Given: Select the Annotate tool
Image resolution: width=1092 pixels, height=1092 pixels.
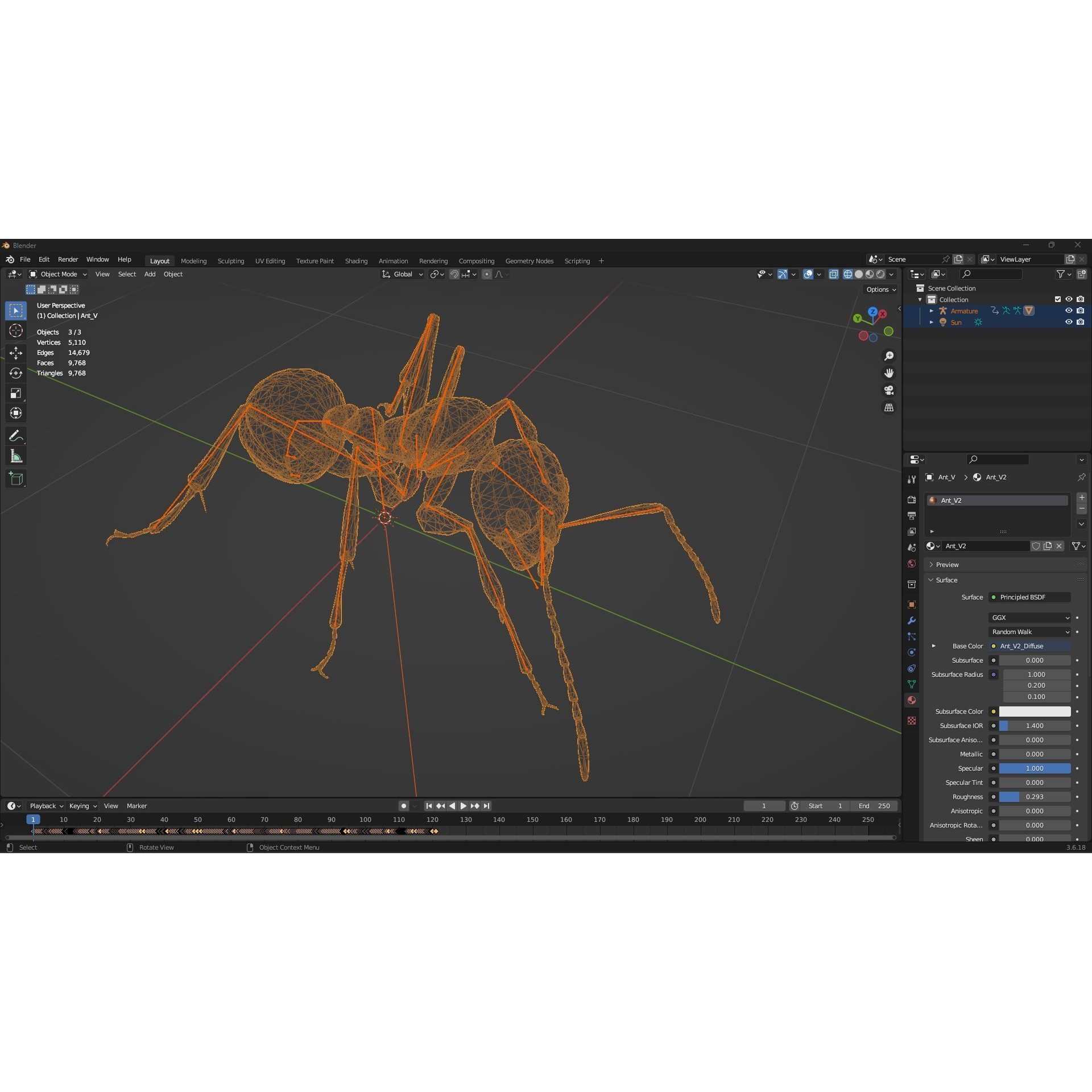Looking at the screenshot, I should (x=16, y=436).
